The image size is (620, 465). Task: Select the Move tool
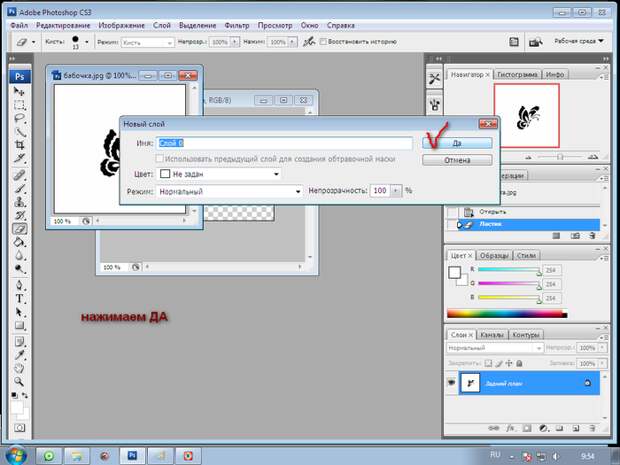click(19, 92)
